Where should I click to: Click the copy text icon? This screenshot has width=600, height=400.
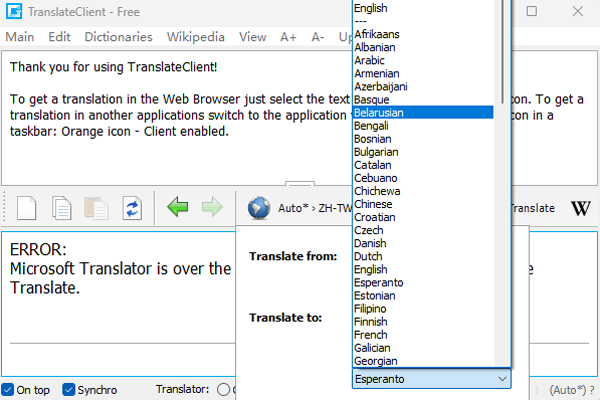62,208
